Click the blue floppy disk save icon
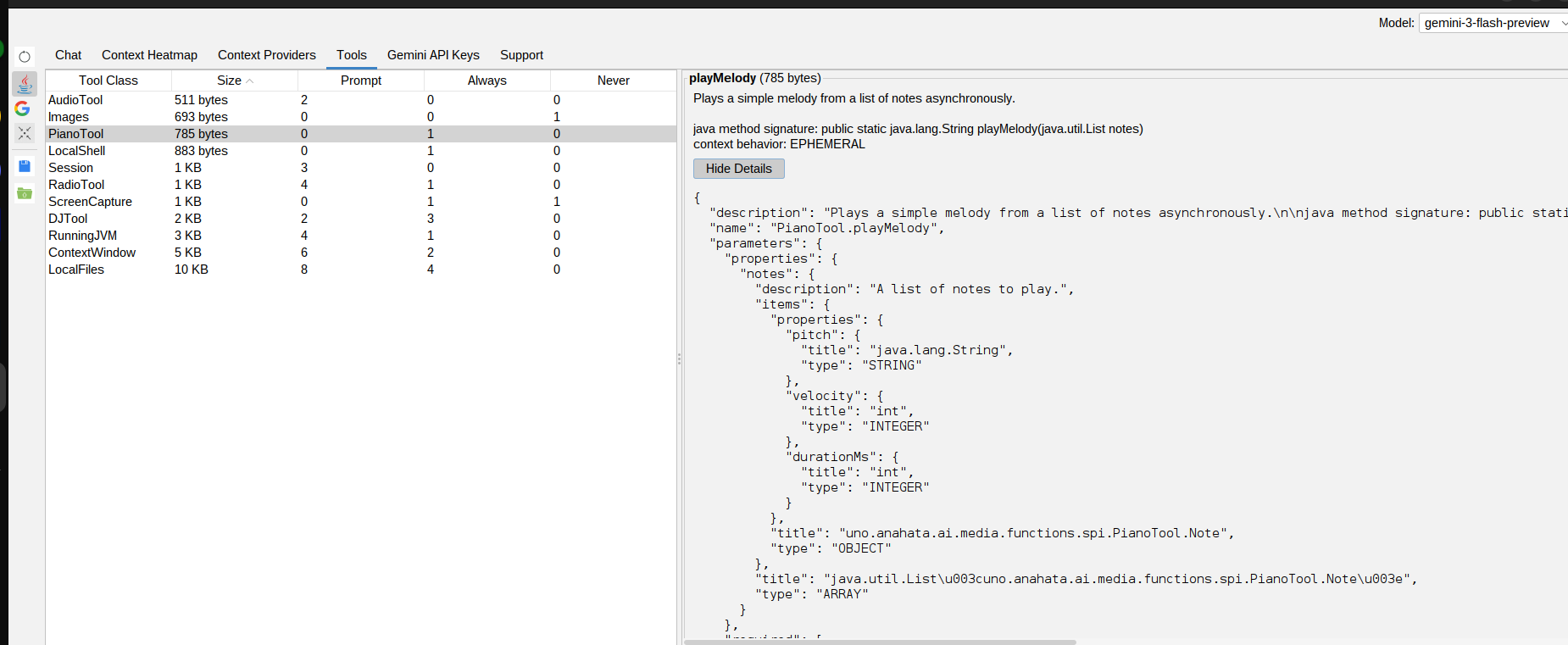The height and width of the screenshot is (645, 1568). (x=25, y=166)
